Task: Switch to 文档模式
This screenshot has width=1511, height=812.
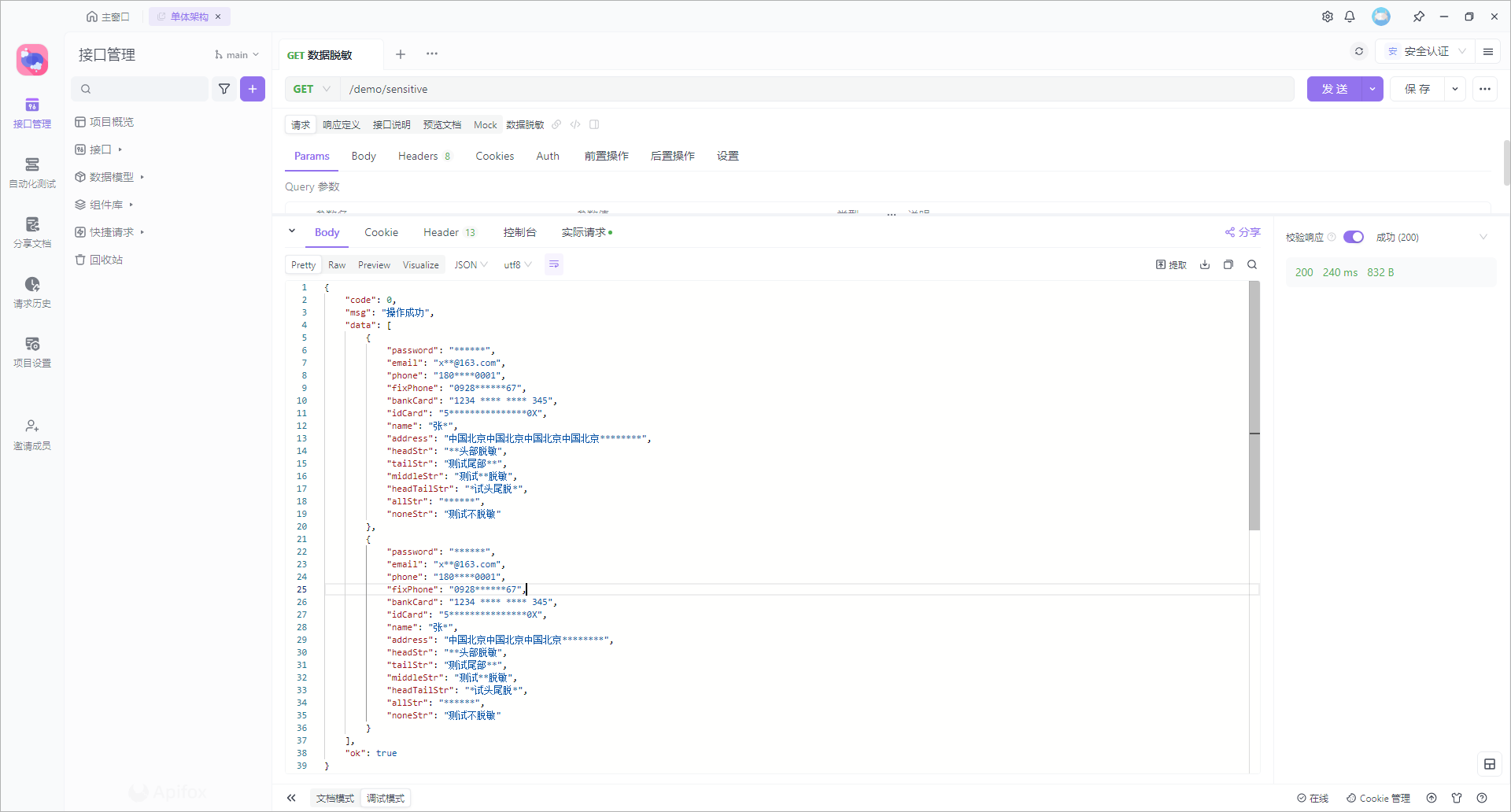Action: coord(335,798)
